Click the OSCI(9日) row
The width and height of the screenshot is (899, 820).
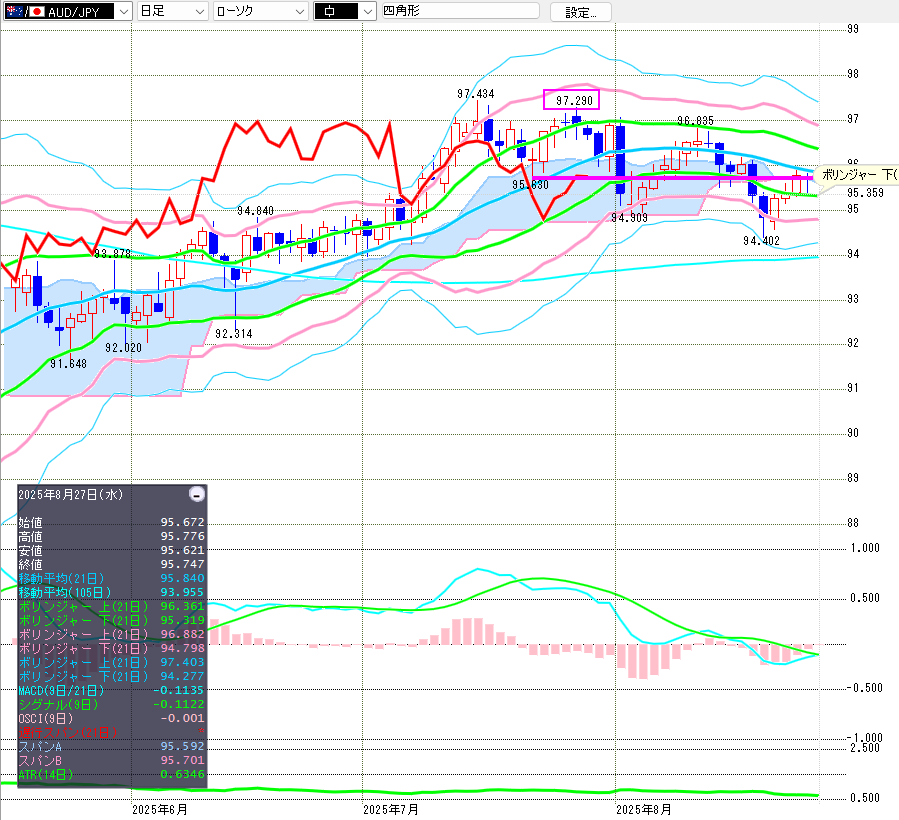pyautogui.click(x=111, y=718)
